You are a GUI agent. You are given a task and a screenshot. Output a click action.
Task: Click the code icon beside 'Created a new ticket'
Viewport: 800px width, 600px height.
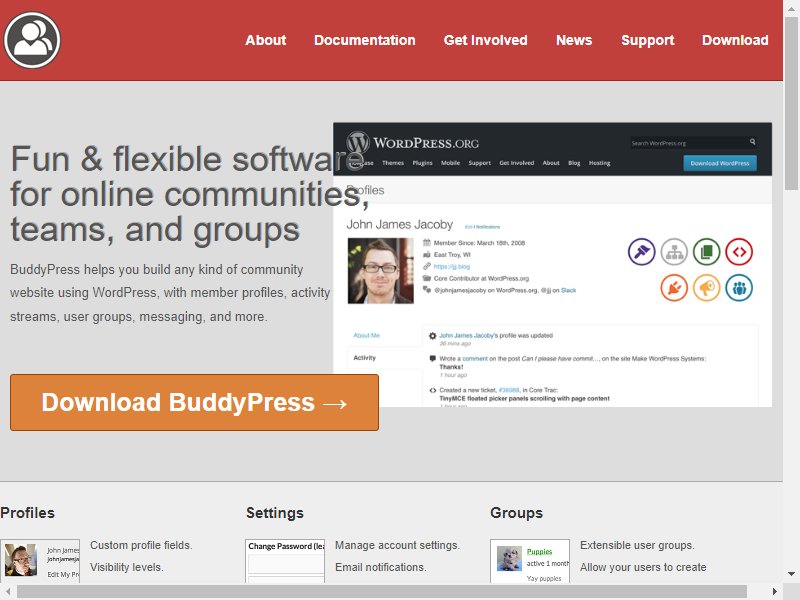click(x=433, y=390)
